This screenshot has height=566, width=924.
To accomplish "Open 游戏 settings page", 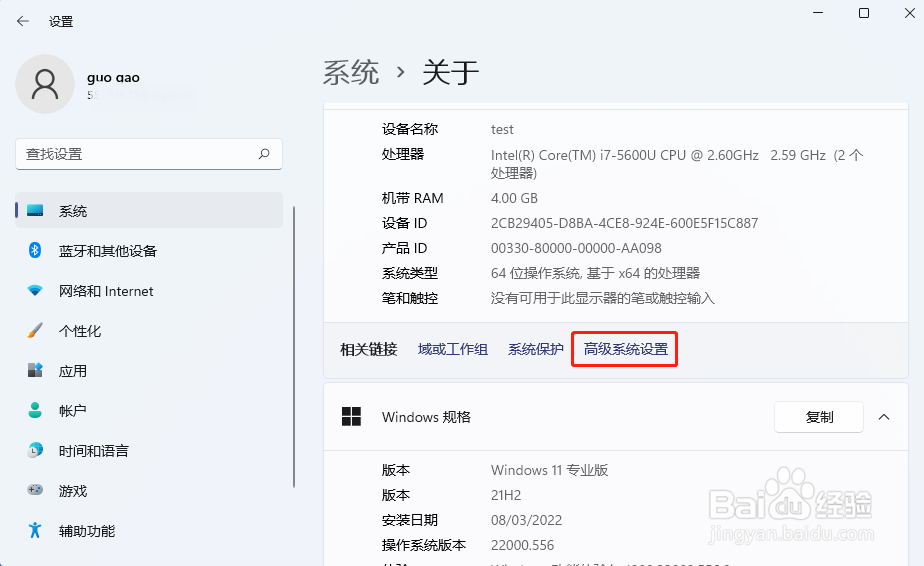I will (x=149, y=491).
